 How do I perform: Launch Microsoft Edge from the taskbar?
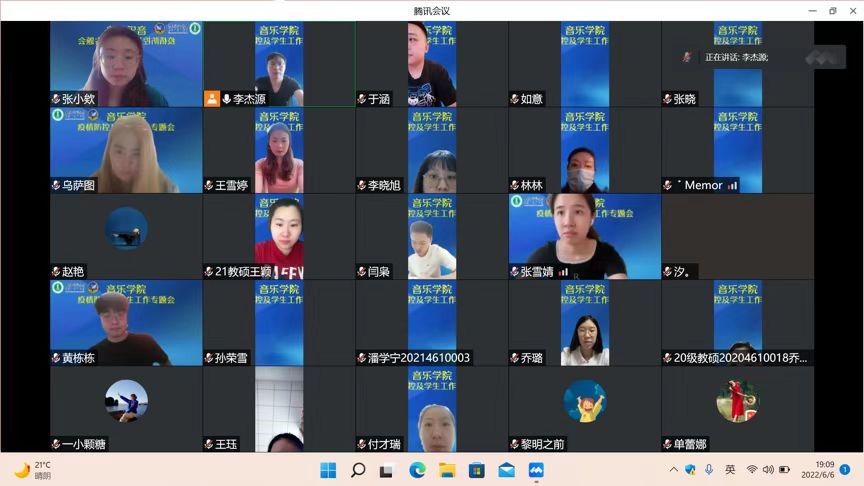(417, 470)
